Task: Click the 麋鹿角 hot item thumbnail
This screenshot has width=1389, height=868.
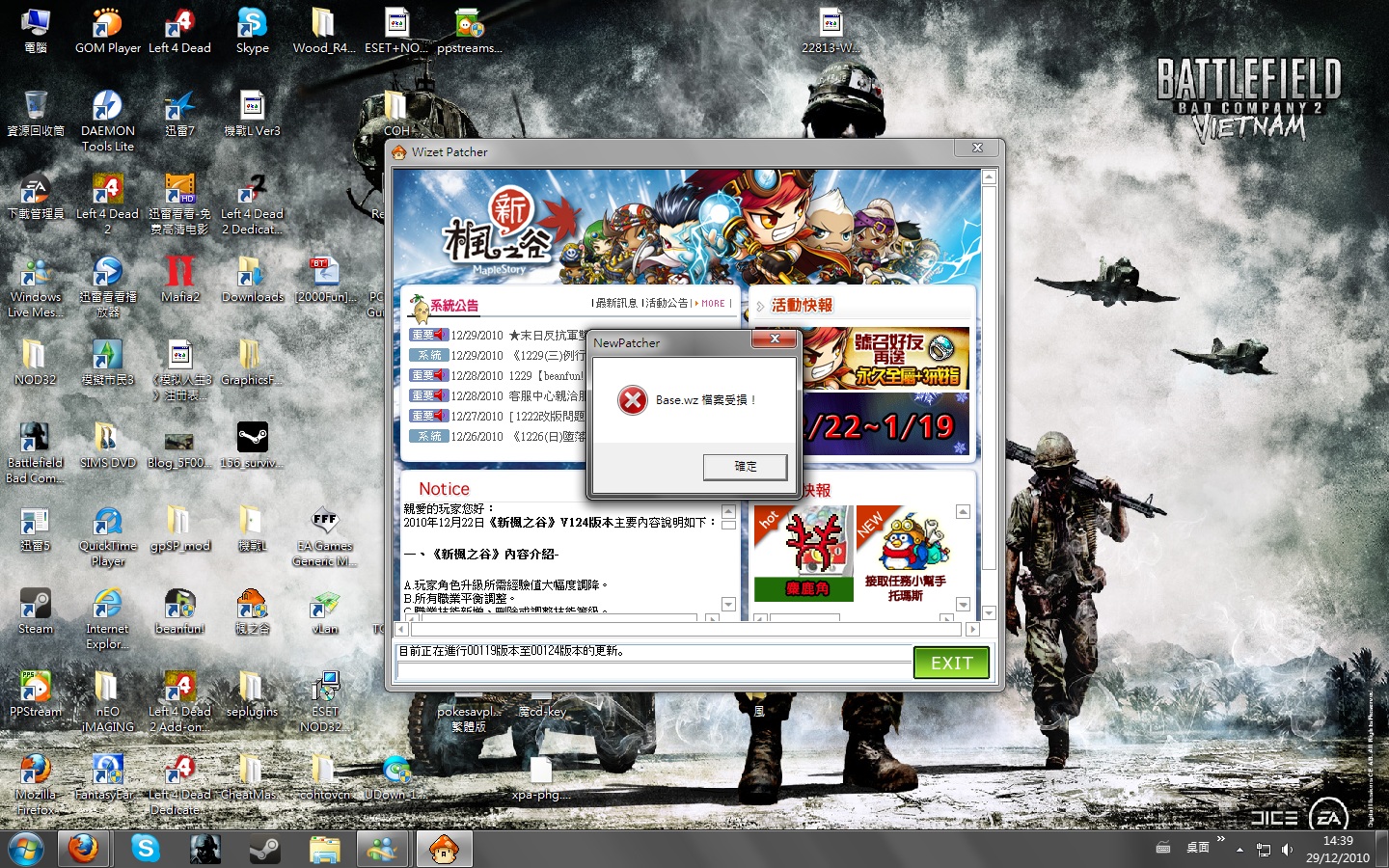Action: (804, 553)
